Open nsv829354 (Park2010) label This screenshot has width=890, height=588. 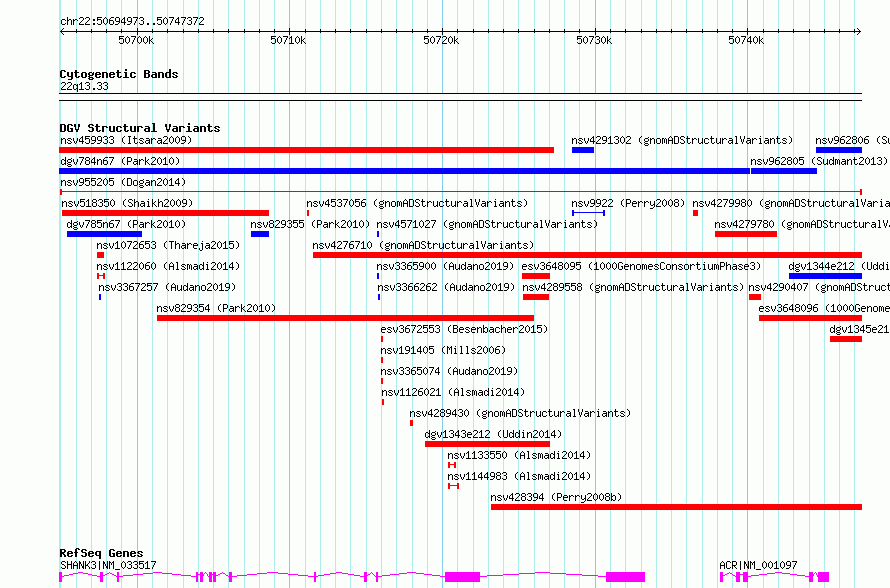pos(216,308)
